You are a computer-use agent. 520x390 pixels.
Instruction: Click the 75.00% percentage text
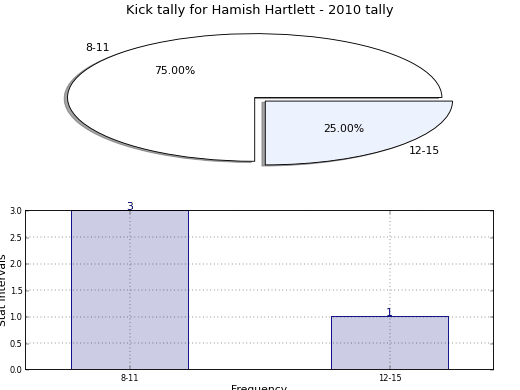pos(175,70)
